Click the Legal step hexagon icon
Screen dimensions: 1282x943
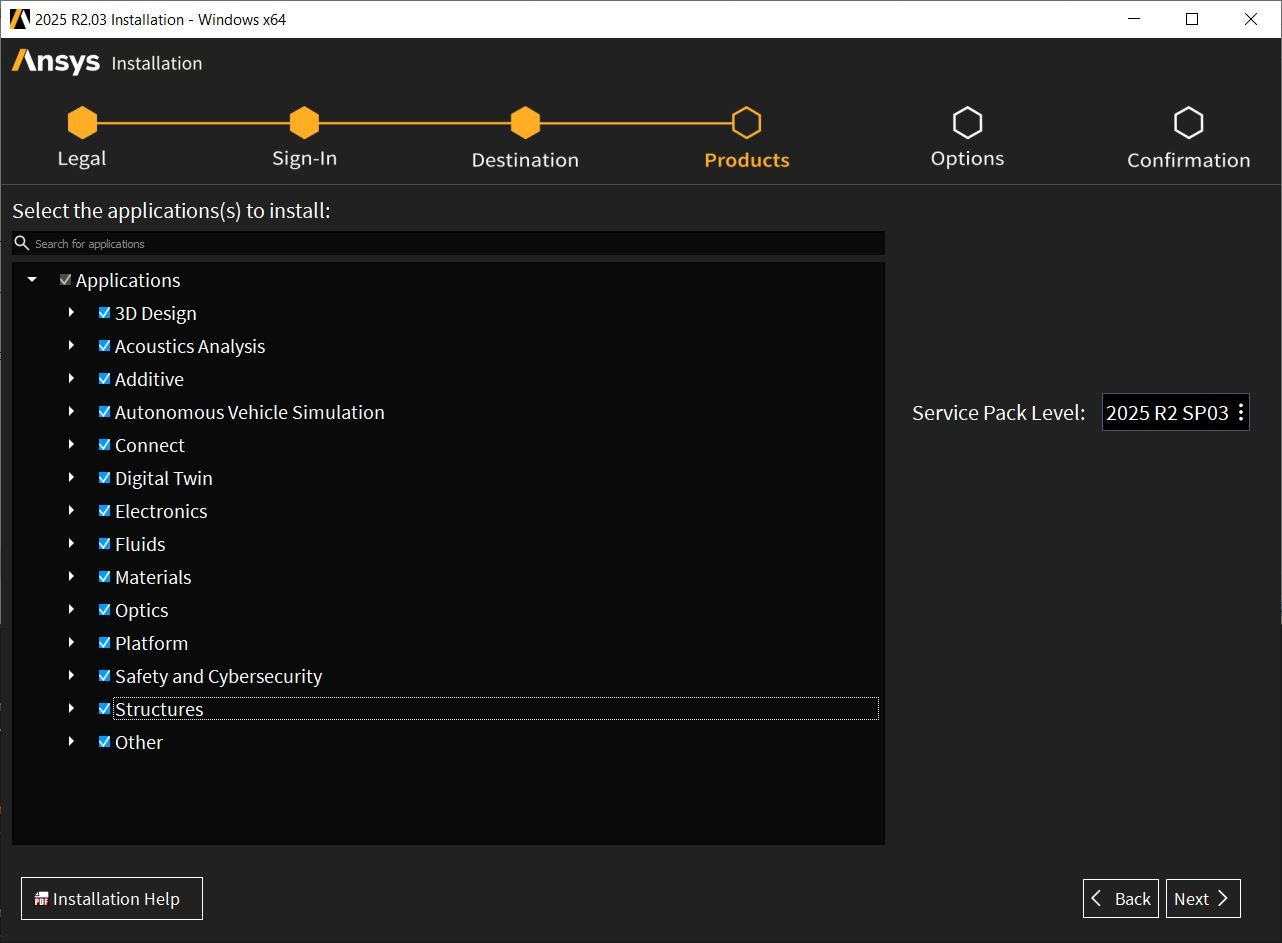coord(82,123)
